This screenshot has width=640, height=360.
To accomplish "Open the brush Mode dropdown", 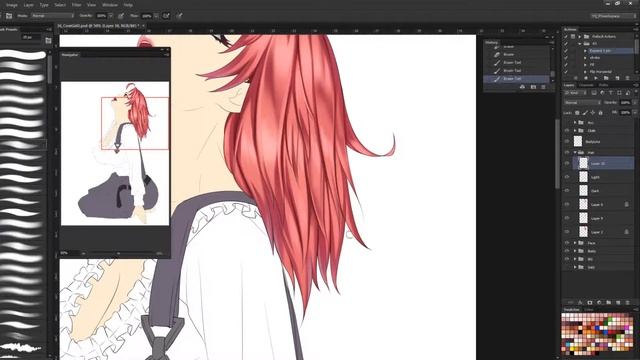I will point(52,16).
